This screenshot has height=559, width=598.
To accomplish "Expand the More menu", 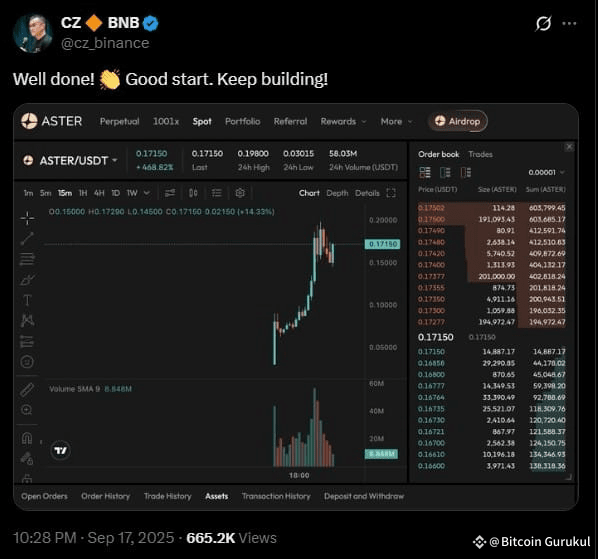I will click(x=397, y=122).
